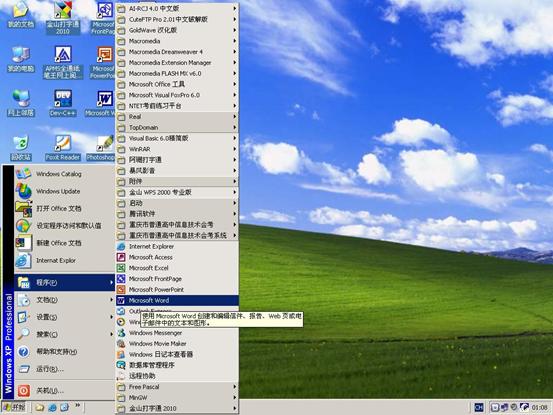The height and width of the screenshot is (415, 553).
Task: Open the Visual Basic 6.0 folder entry
Action: click(x=177, y=138)
